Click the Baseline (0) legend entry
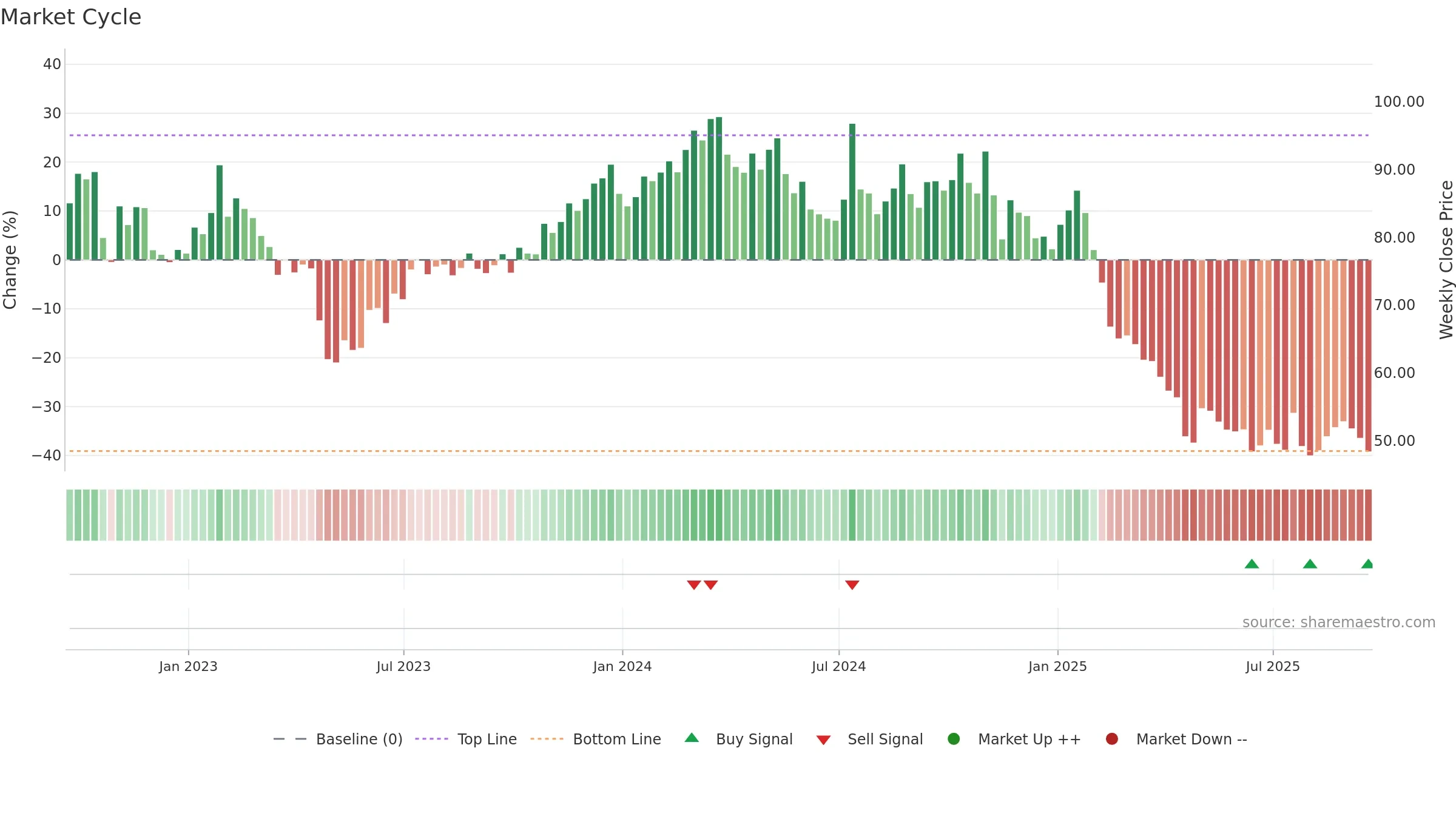The image size is (1456, 819). [x=338, y=739]
